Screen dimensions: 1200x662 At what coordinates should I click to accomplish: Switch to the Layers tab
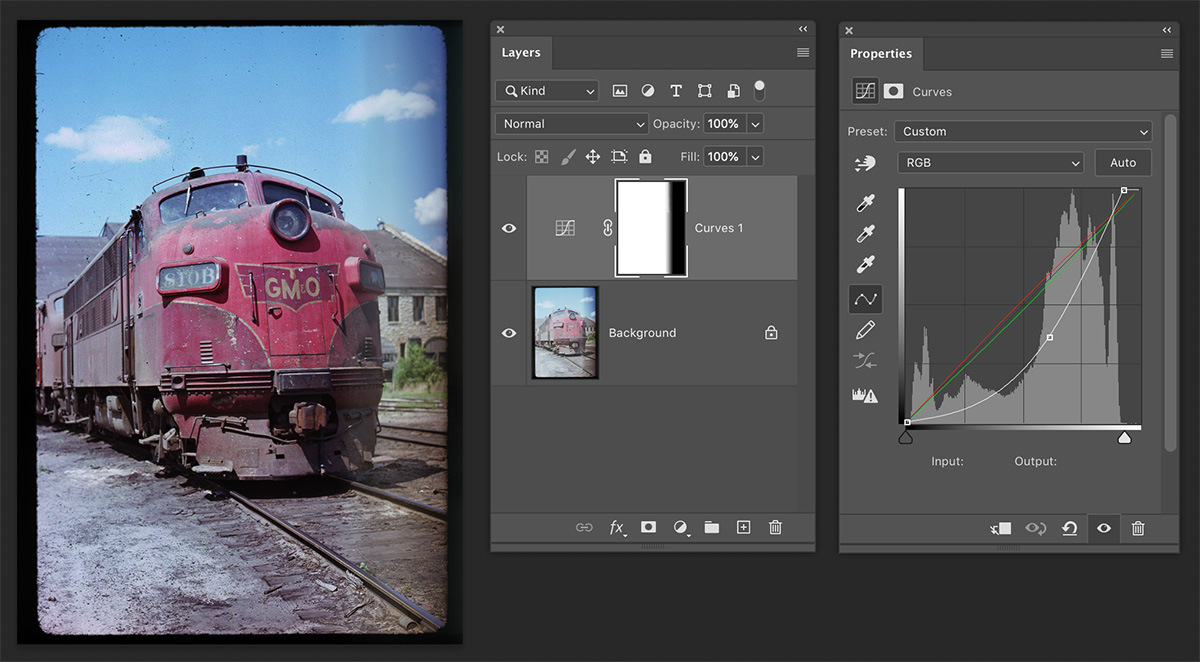pos(521,52)
